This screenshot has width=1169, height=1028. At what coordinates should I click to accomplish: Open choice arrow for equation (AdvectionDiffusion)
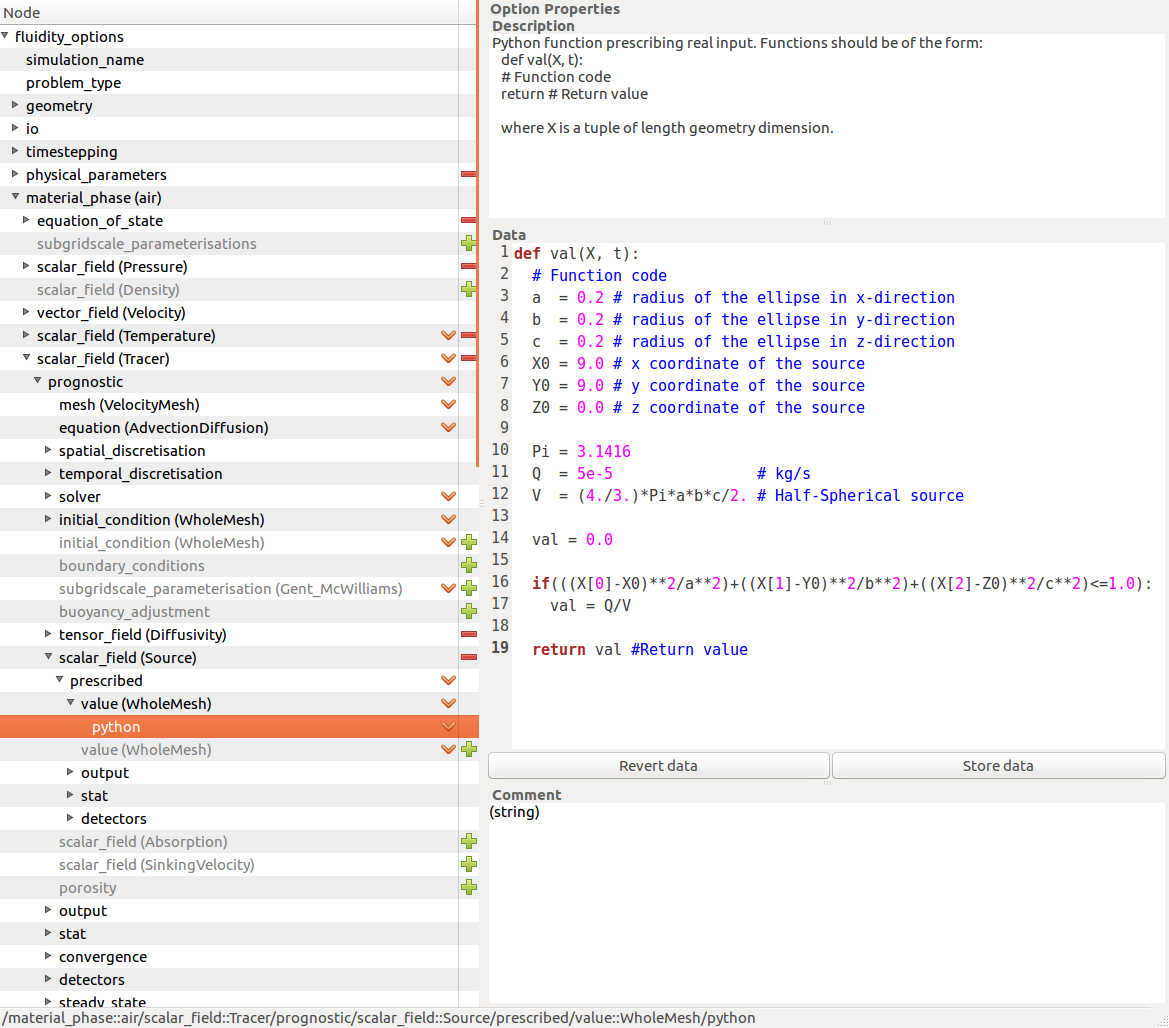point(448,428)
